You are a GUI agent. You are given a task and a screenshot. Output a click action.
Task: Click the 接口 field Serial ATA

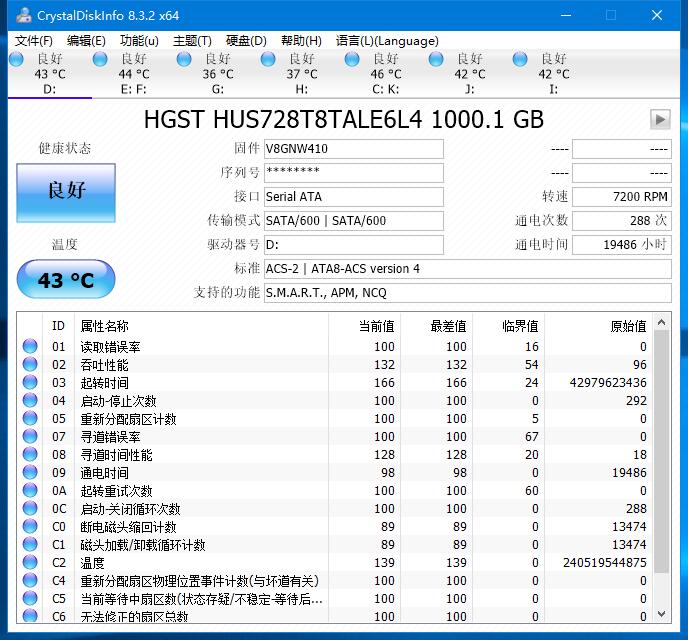[x=354, y=197]
